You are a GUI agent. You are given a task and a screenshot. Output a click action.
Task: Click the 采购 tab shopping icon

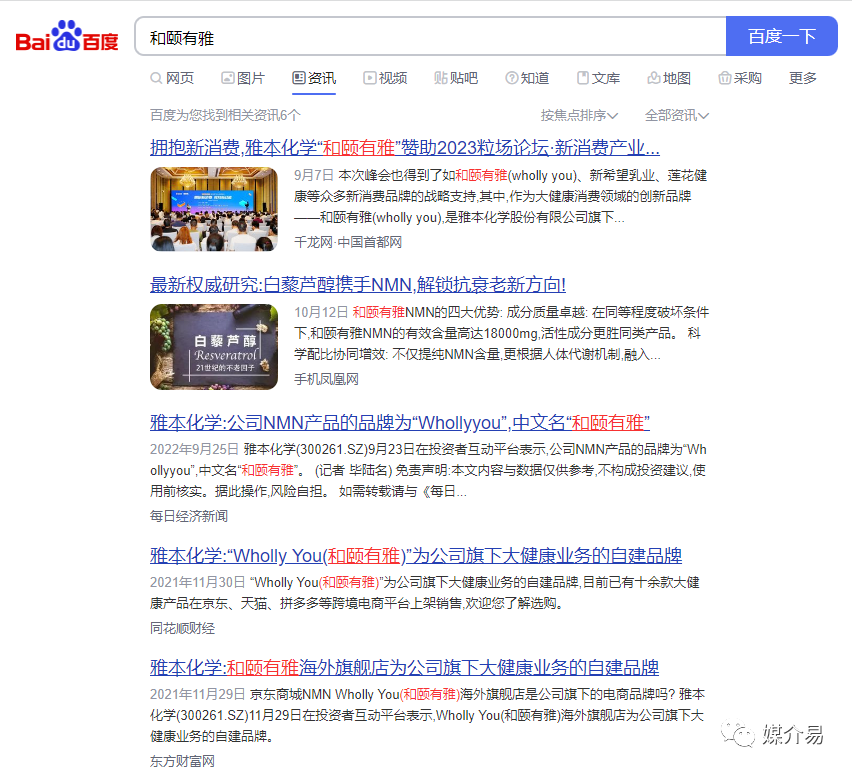(724, 78)
